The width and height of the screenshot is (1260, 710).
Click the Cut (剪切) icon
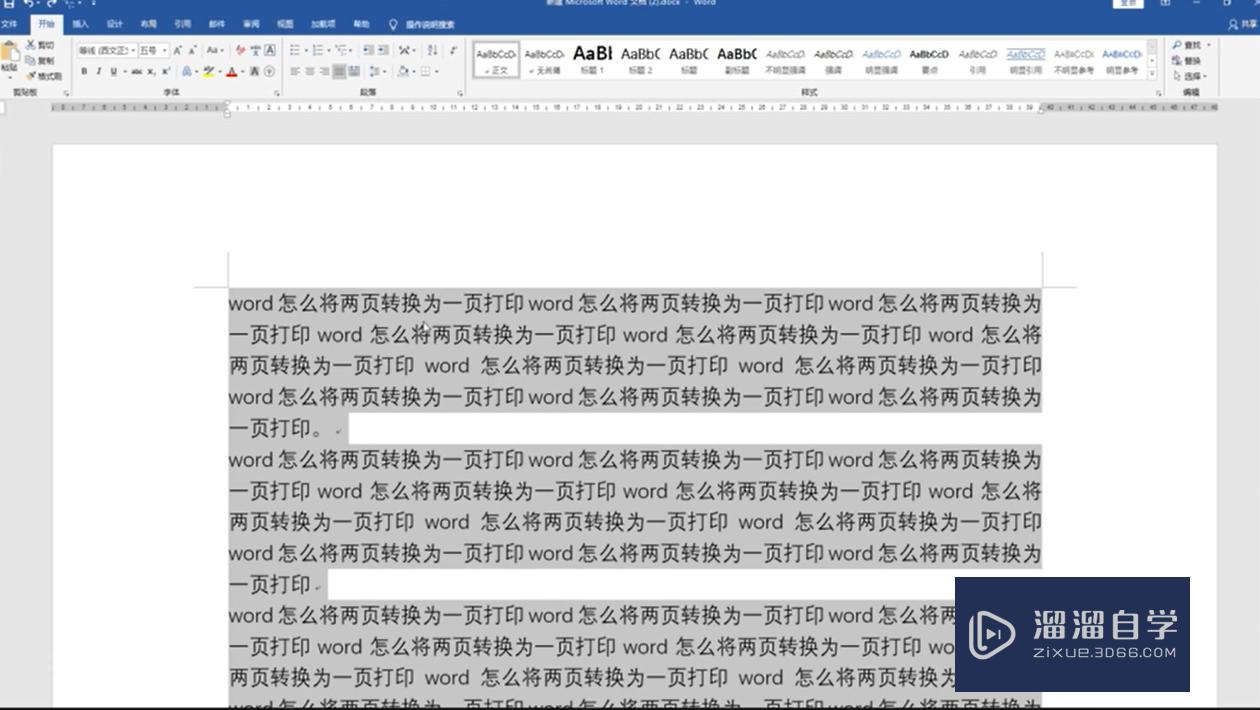click(x=30, y=44)
